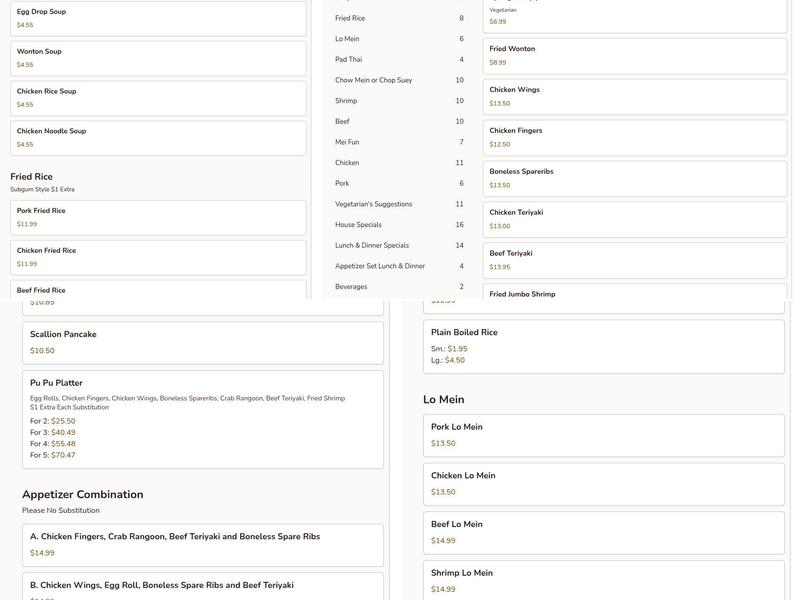Jump to Pad Thai category
The height and width of the screenshot is (600, 800).
(x=399, y=60)
